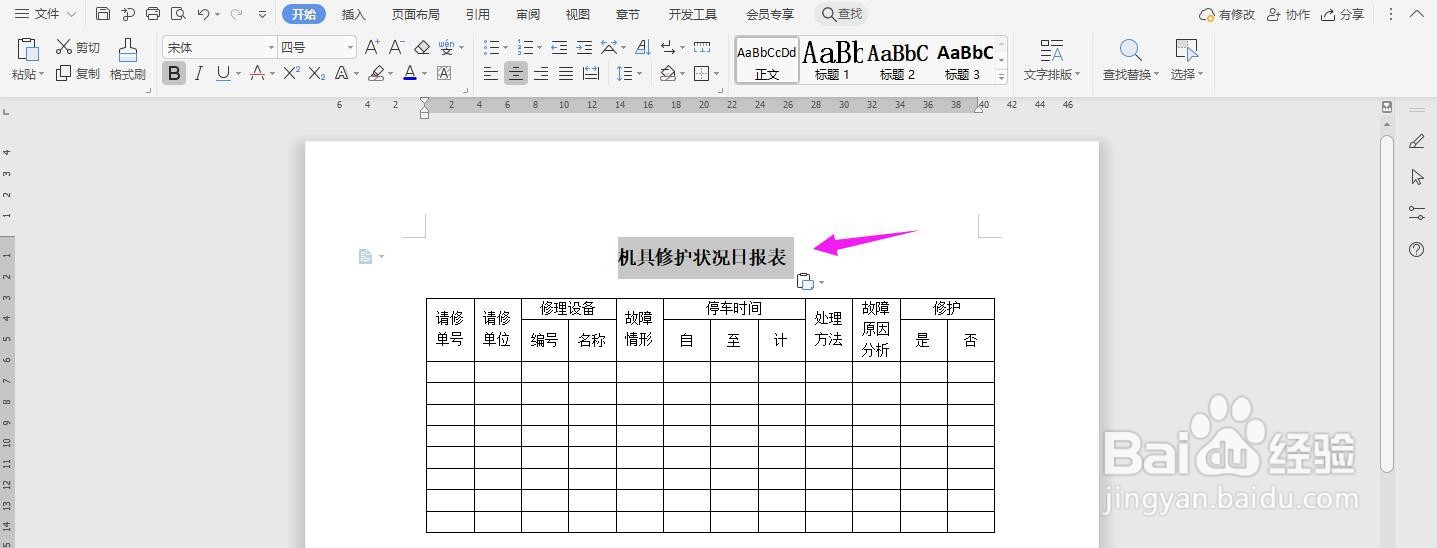The height and width of the screenshot is (548, 1437).
Task: Switch to the 插入 tab
Action: [x=354, y=14]
